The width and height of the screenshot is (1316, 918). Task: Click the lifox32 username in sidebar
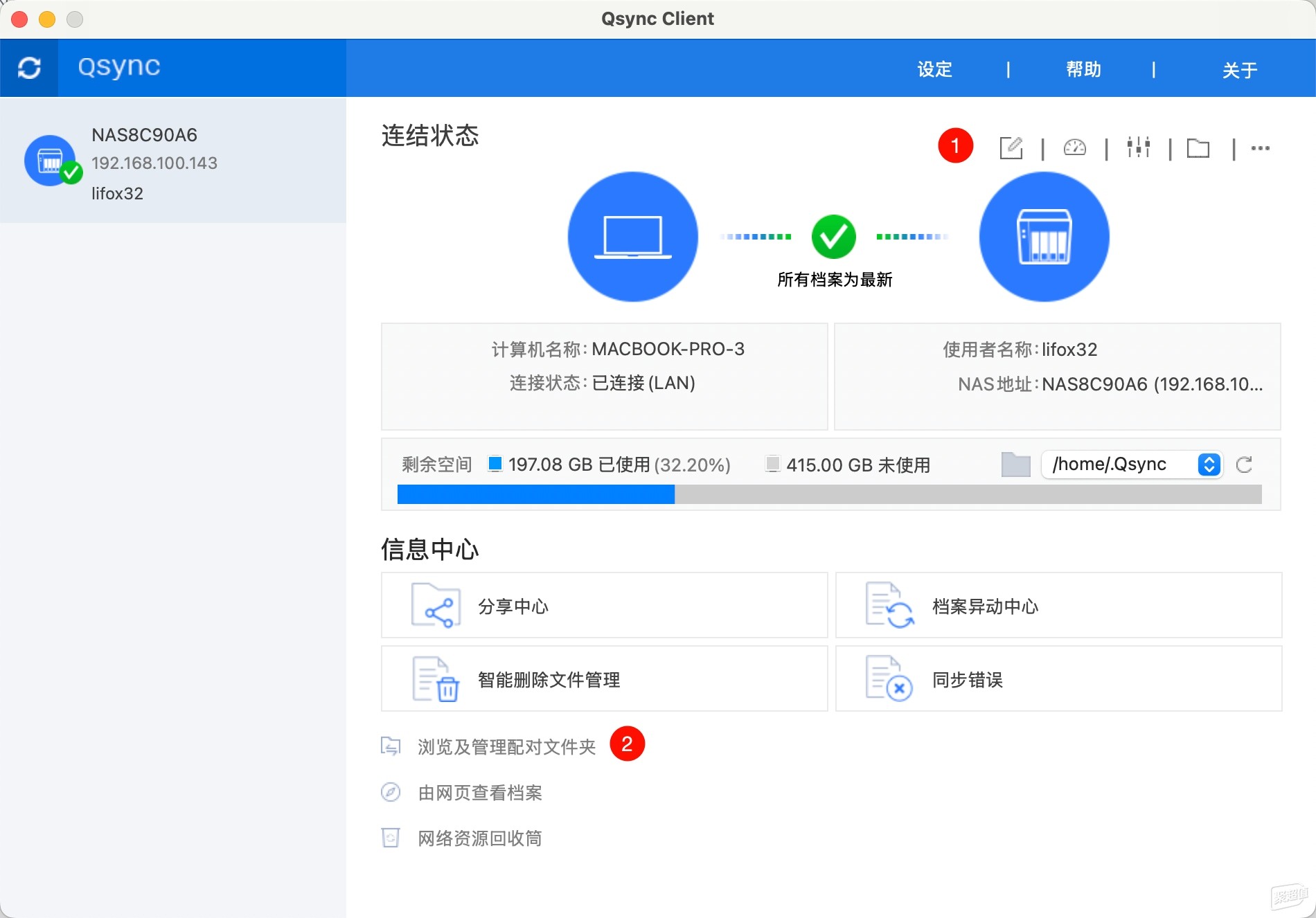(x=117, y=193)
